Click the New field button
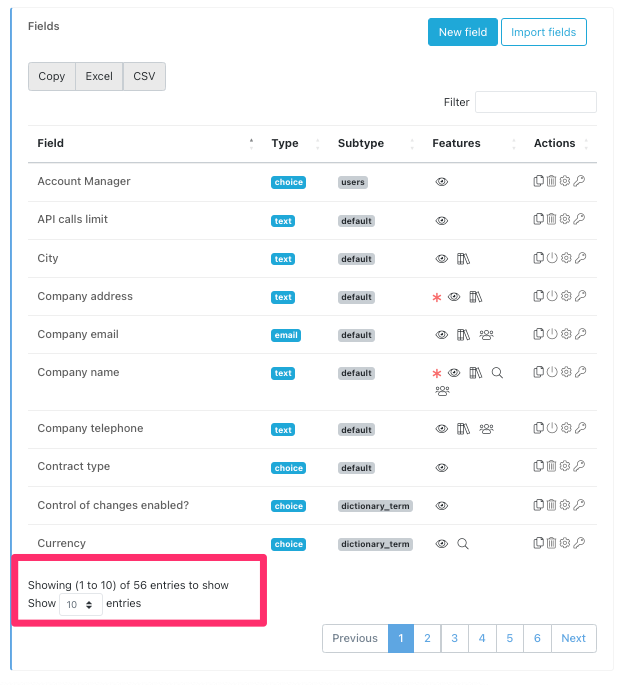 tap(462, 32)
